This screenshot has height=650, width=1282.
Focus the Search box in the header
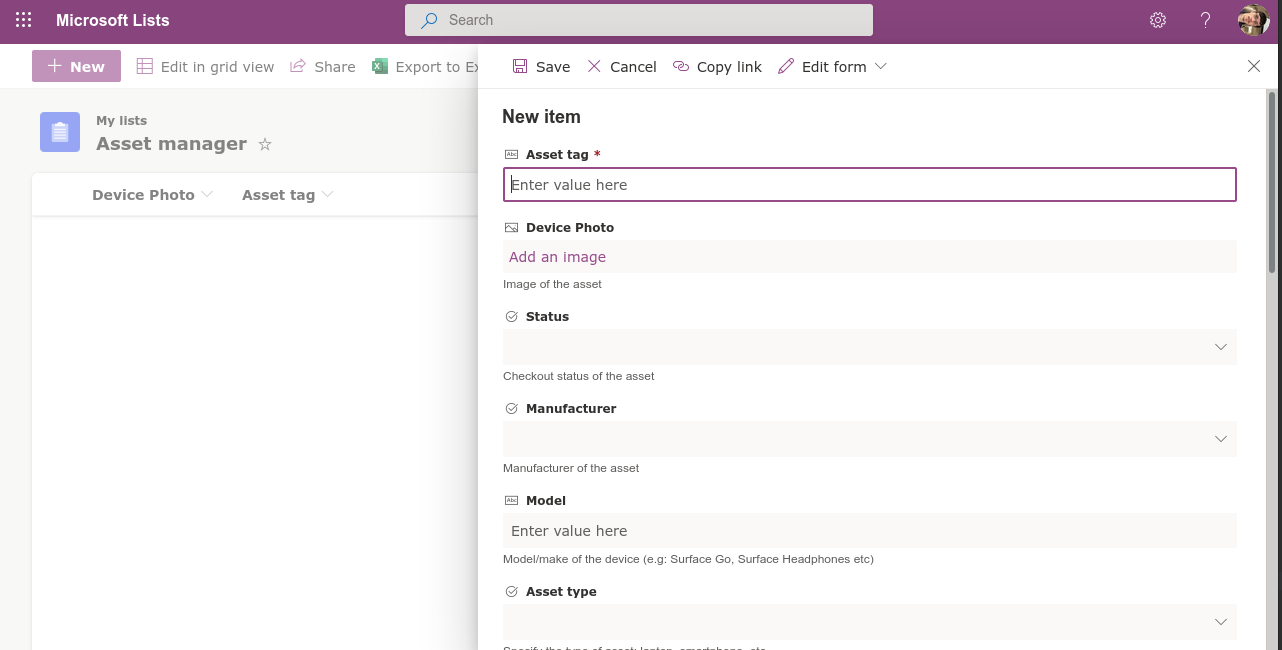pyautogui.click(x=639, y=20)
